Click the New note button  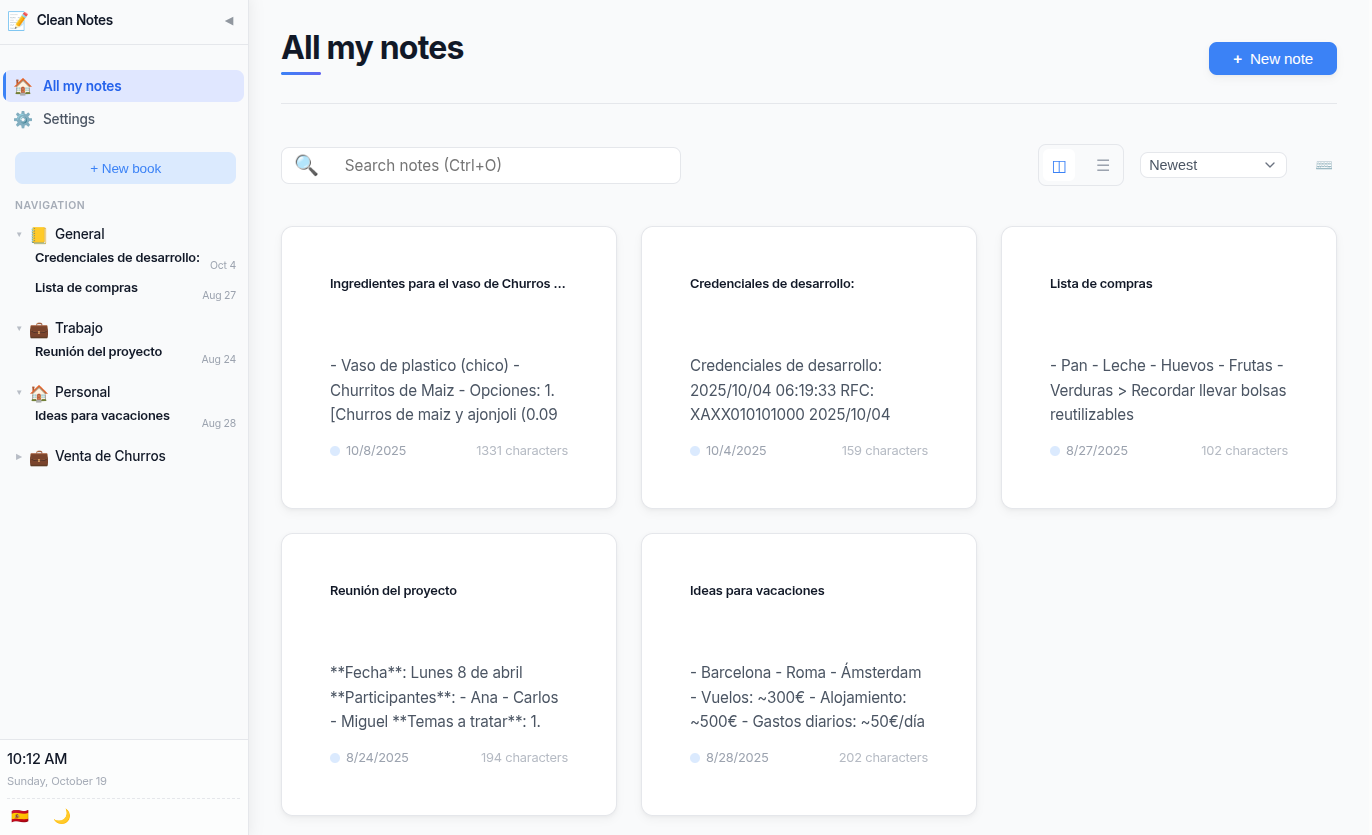coord(1272,58)
